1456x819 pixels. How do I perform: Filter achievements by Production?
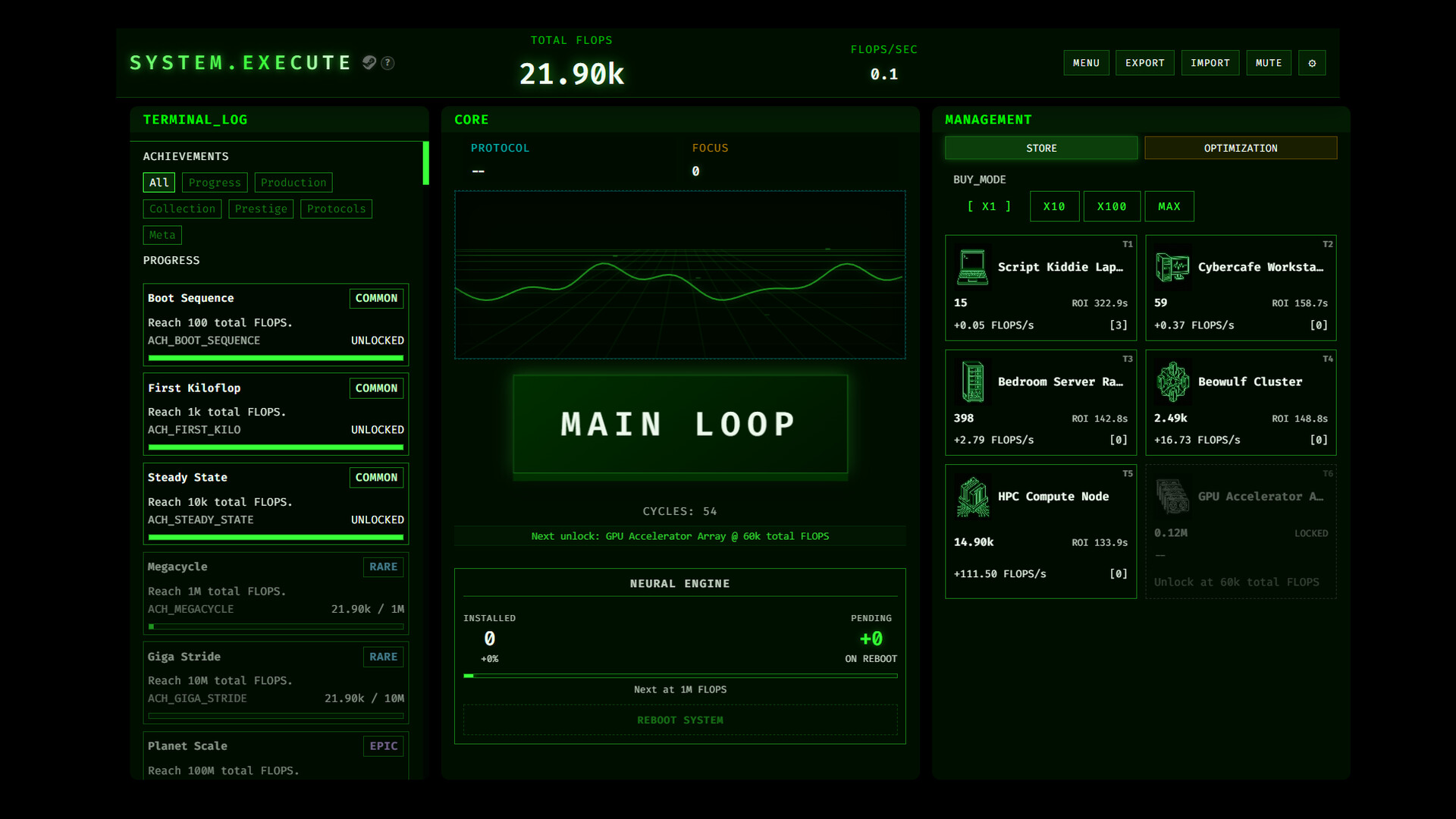(293, 183)
